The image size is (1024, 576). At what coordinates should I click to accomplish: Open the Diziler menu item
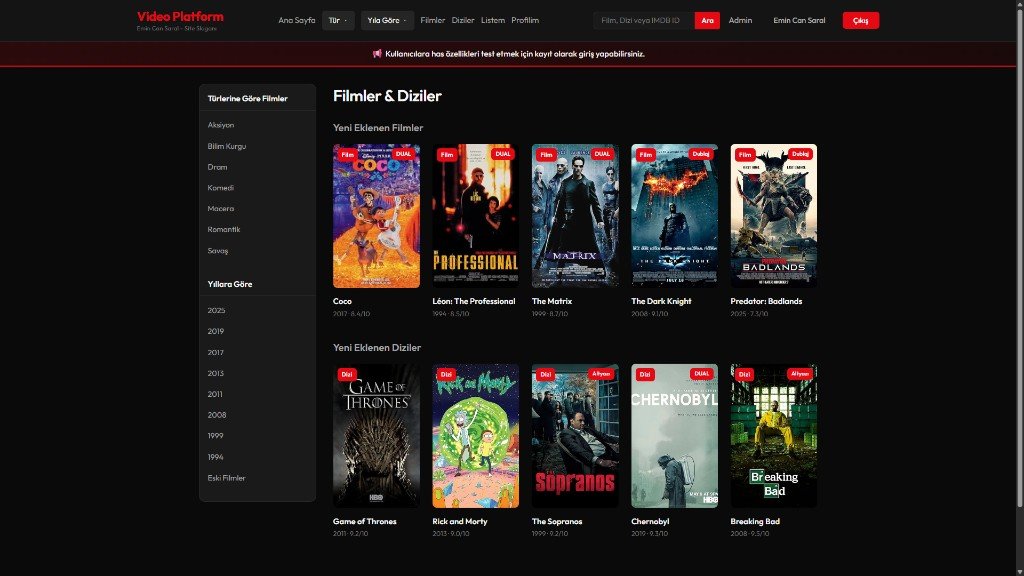(463, 20)
